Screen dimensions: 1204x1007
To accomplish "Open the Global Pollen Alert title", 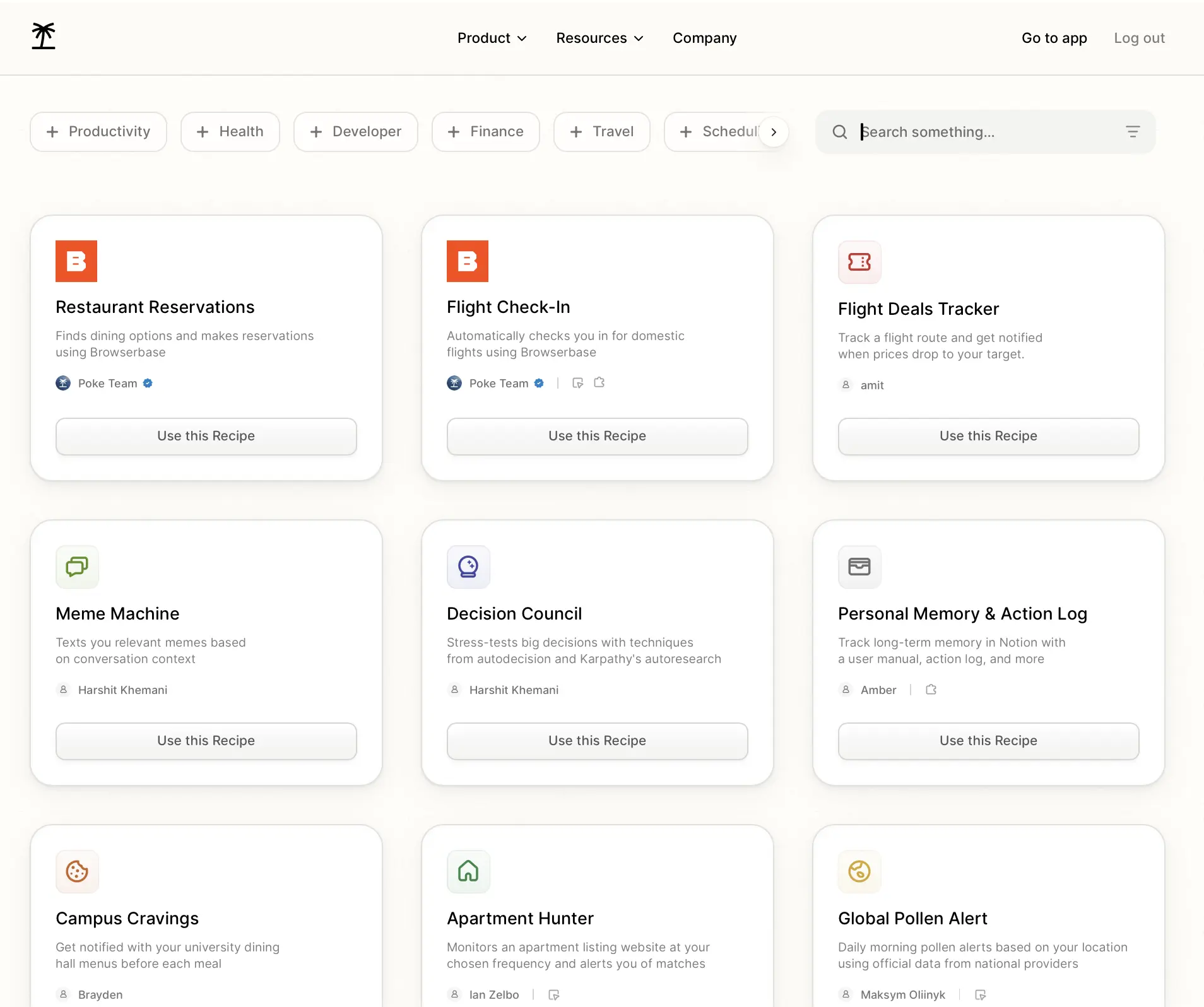I will coord(913,919).
